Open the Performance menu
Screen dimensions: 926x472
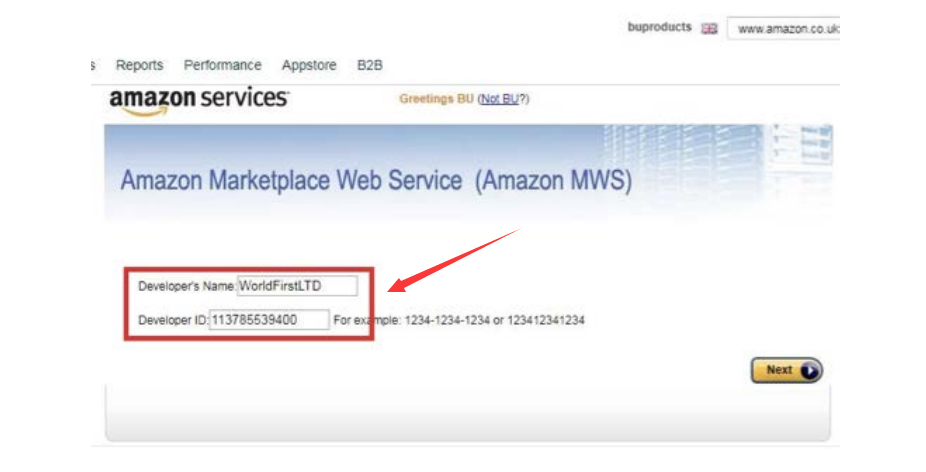coord(223,65)
